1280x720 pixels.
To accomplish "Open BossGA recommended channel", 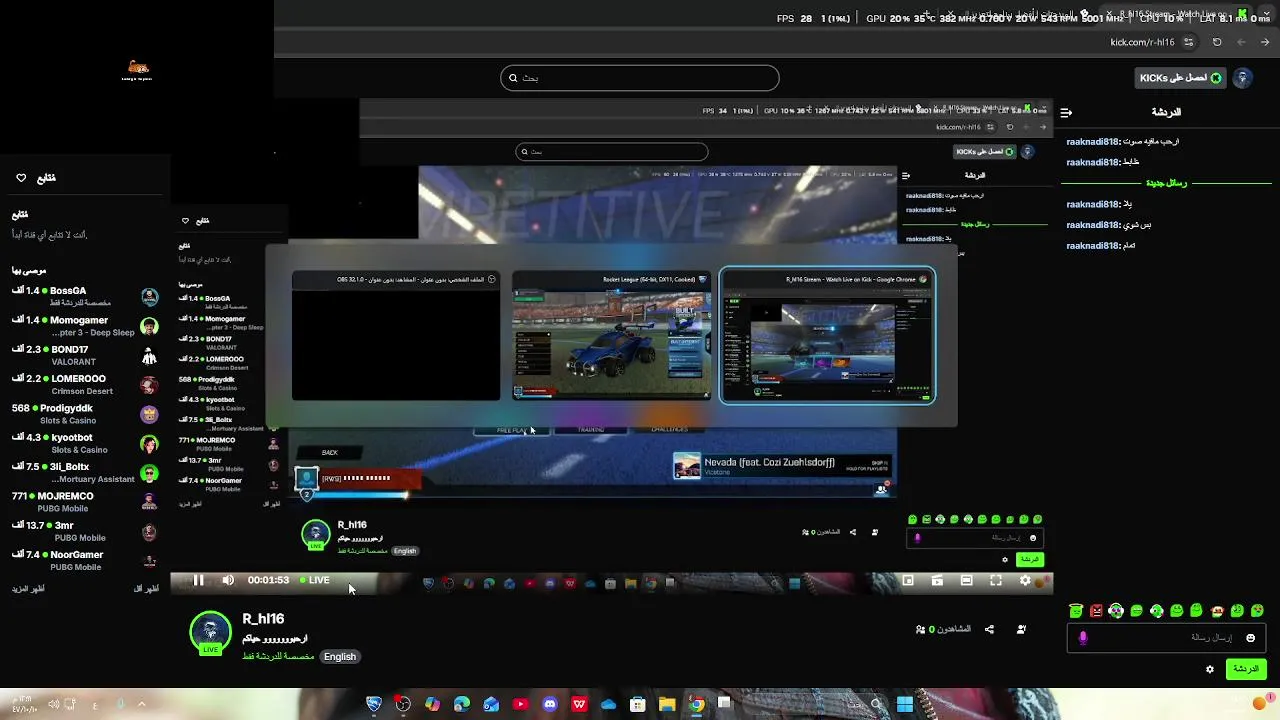I will coord(84,296).
